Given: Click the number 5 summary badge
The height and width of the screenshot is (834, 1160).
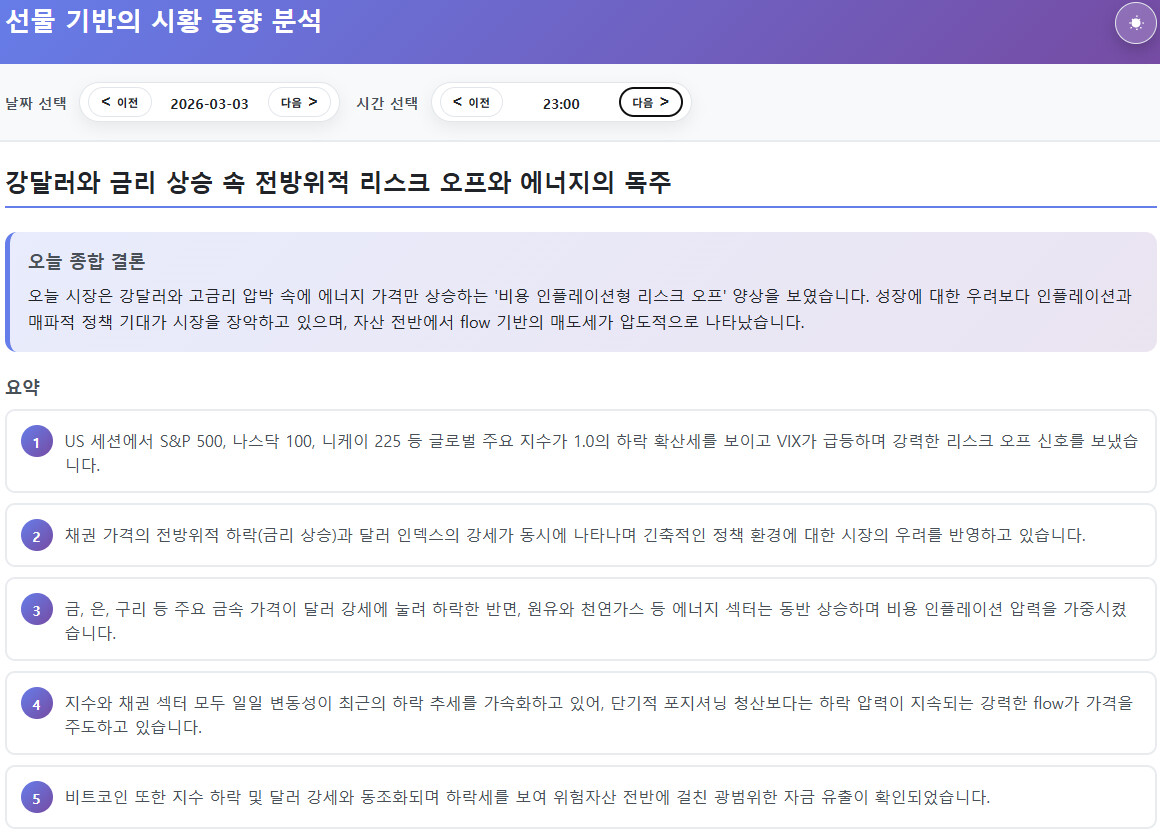Looking at the screenshot, I should point(36,798).
